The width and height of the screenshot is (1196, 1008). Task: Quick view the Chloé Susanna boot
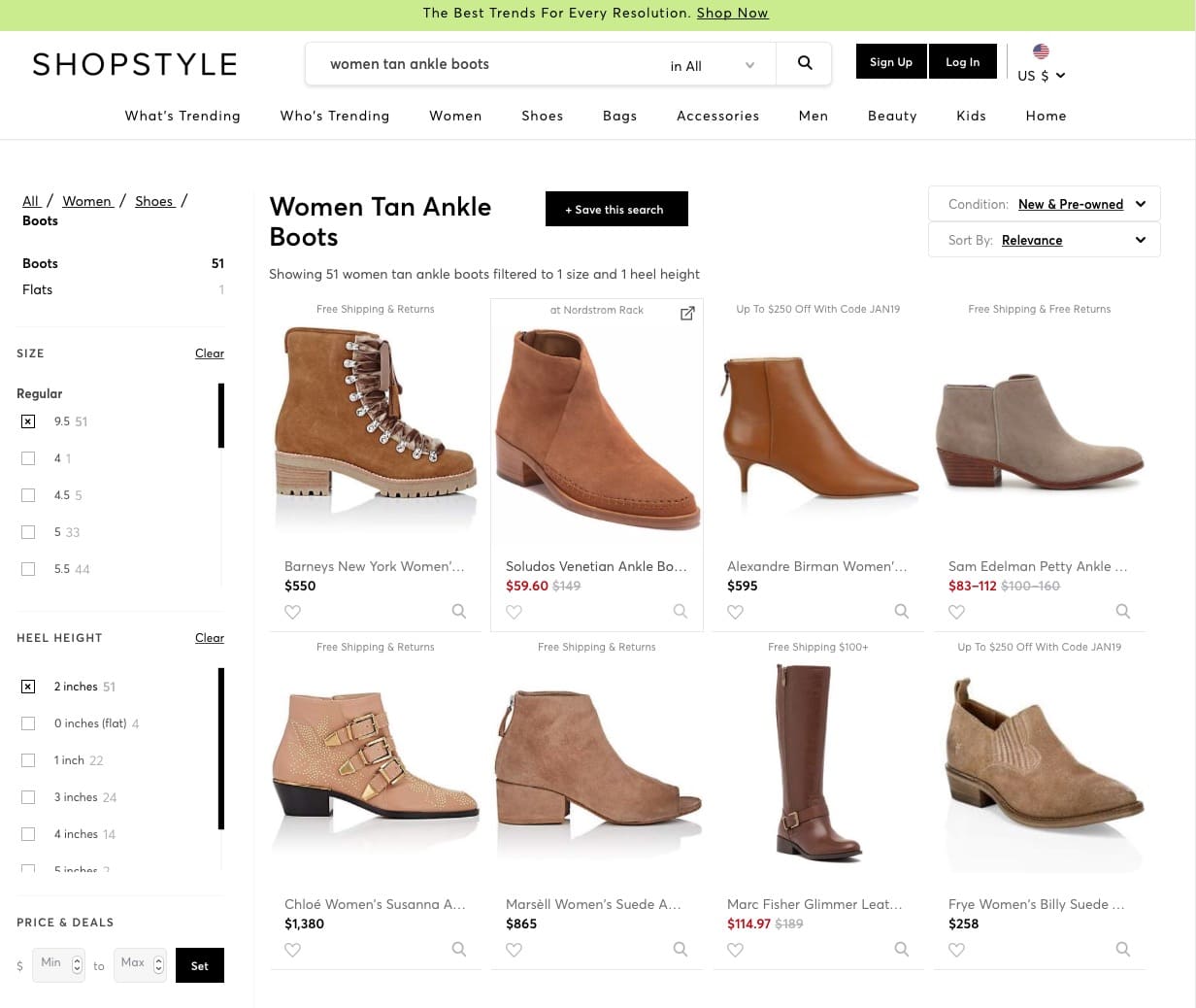[459, 949]
